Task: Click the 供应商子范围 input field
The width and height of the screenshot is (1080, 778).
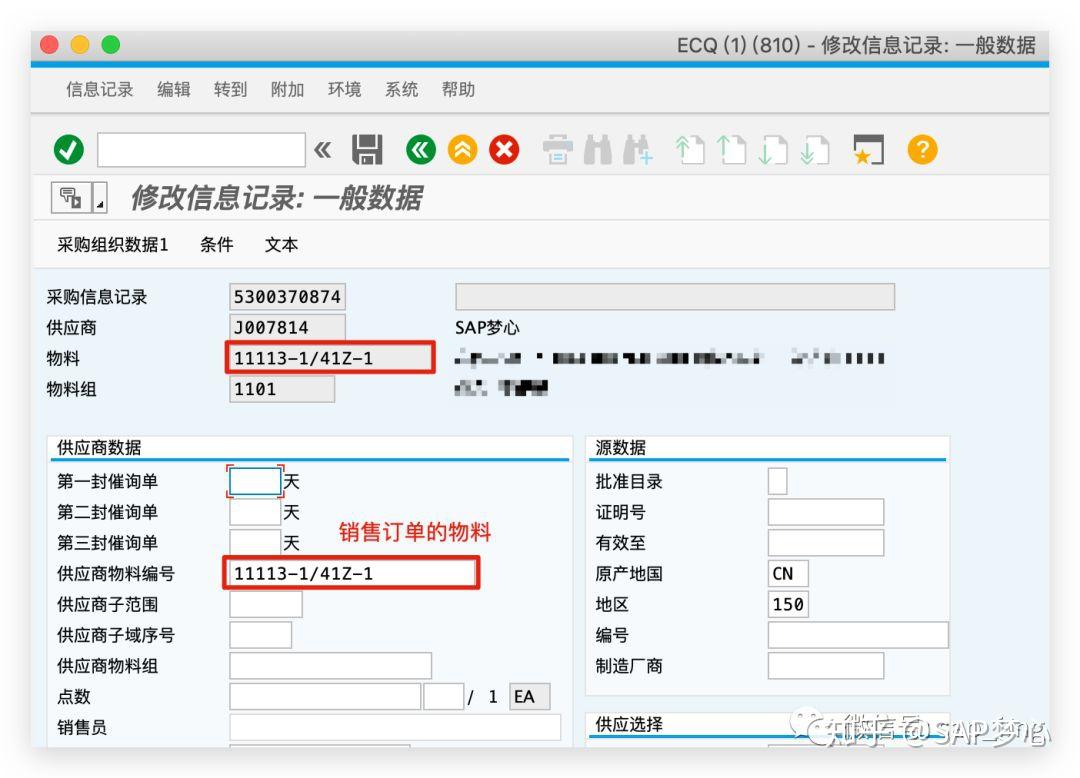Action: 265,604
